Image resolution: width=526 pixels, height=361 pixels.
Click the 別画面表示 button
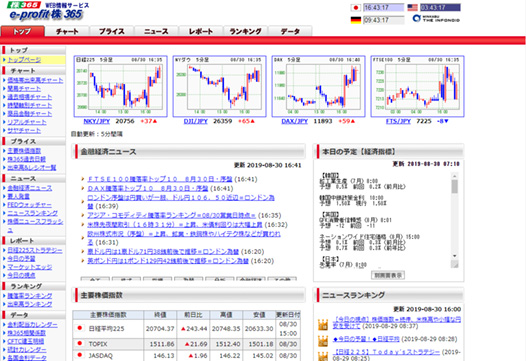(388, 275)
